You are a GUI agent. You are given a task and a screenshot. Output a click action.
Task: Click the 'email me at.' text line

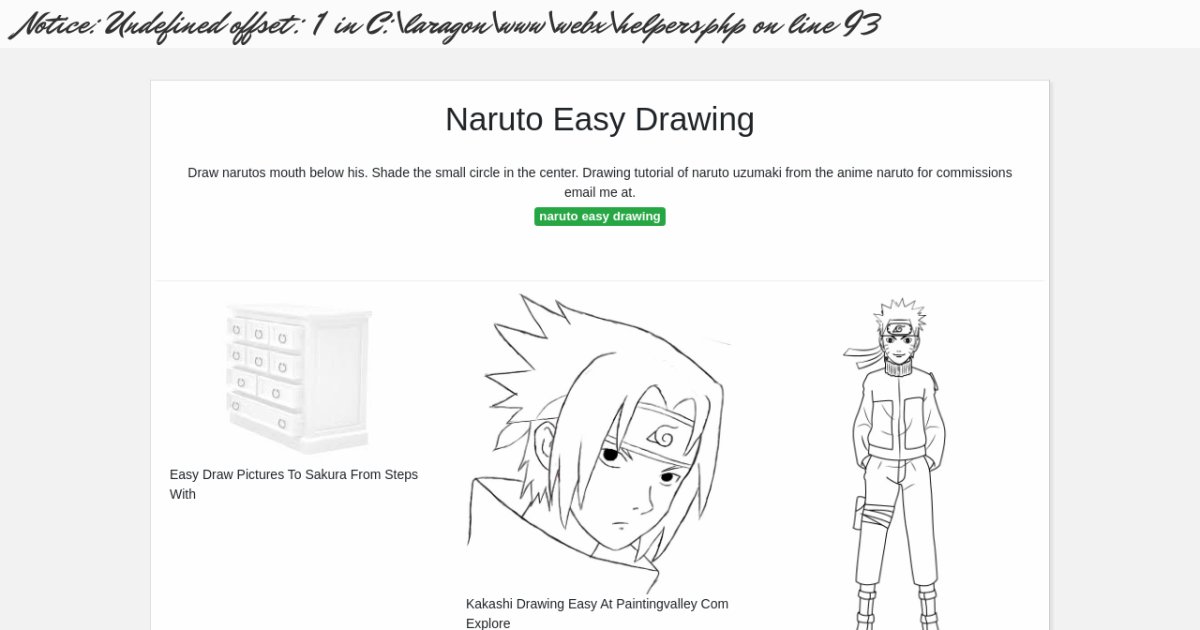coord(600,192)
